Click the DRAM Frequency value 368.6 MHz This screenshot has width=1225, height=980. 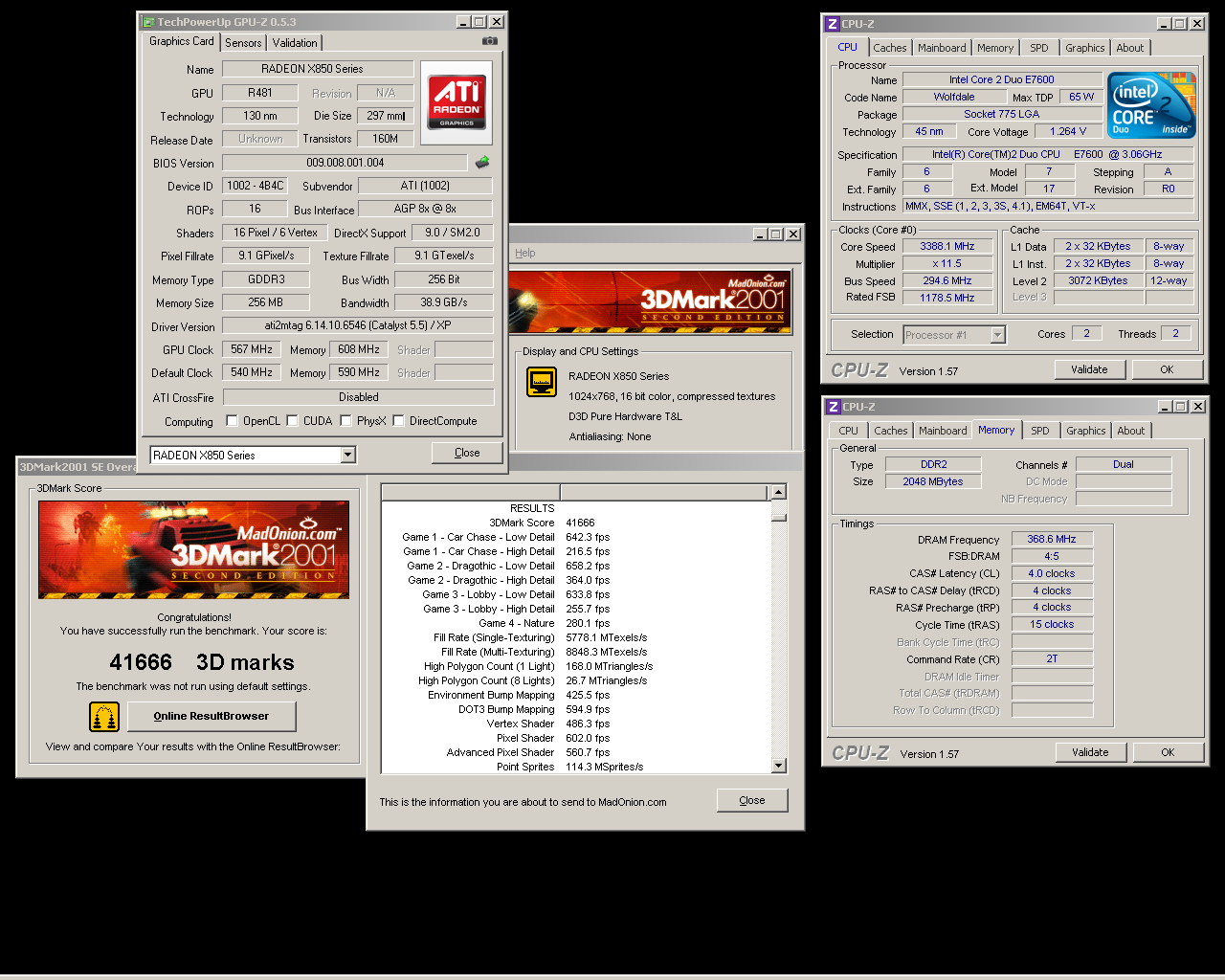(x=1052, y=539)
